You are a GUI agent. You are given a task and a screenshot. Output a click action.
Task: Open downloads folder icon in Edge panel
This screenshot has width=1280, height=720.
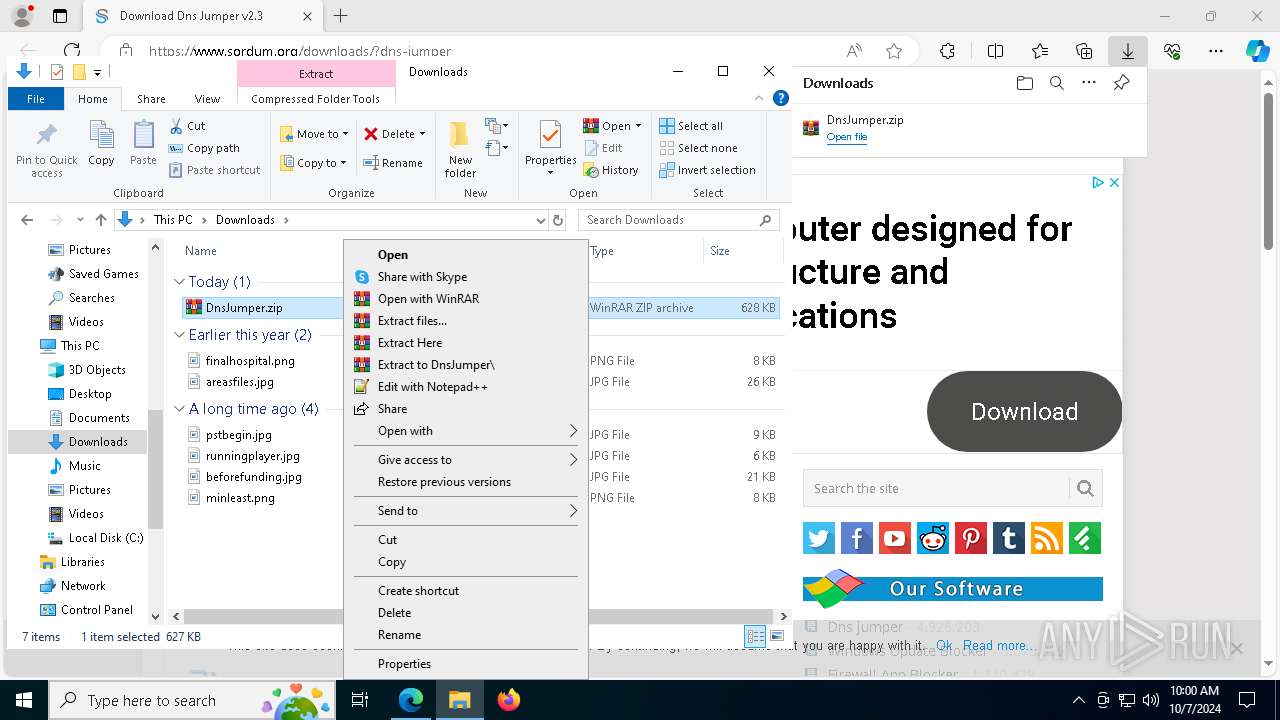click(x=1024, y=83)
